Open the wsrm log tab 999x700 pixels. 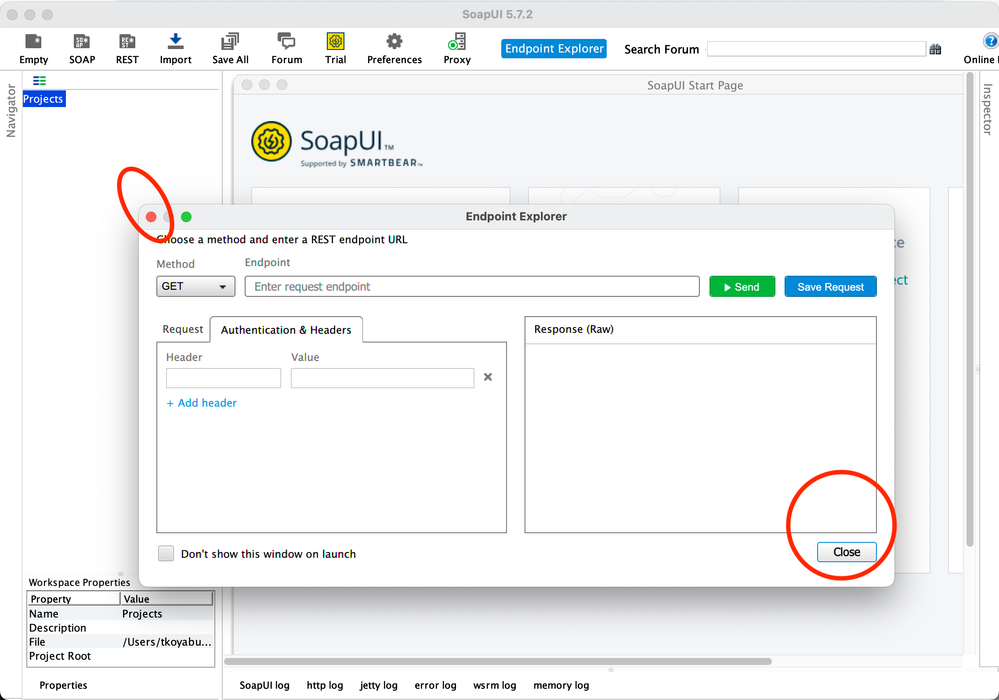coord(494,685)
